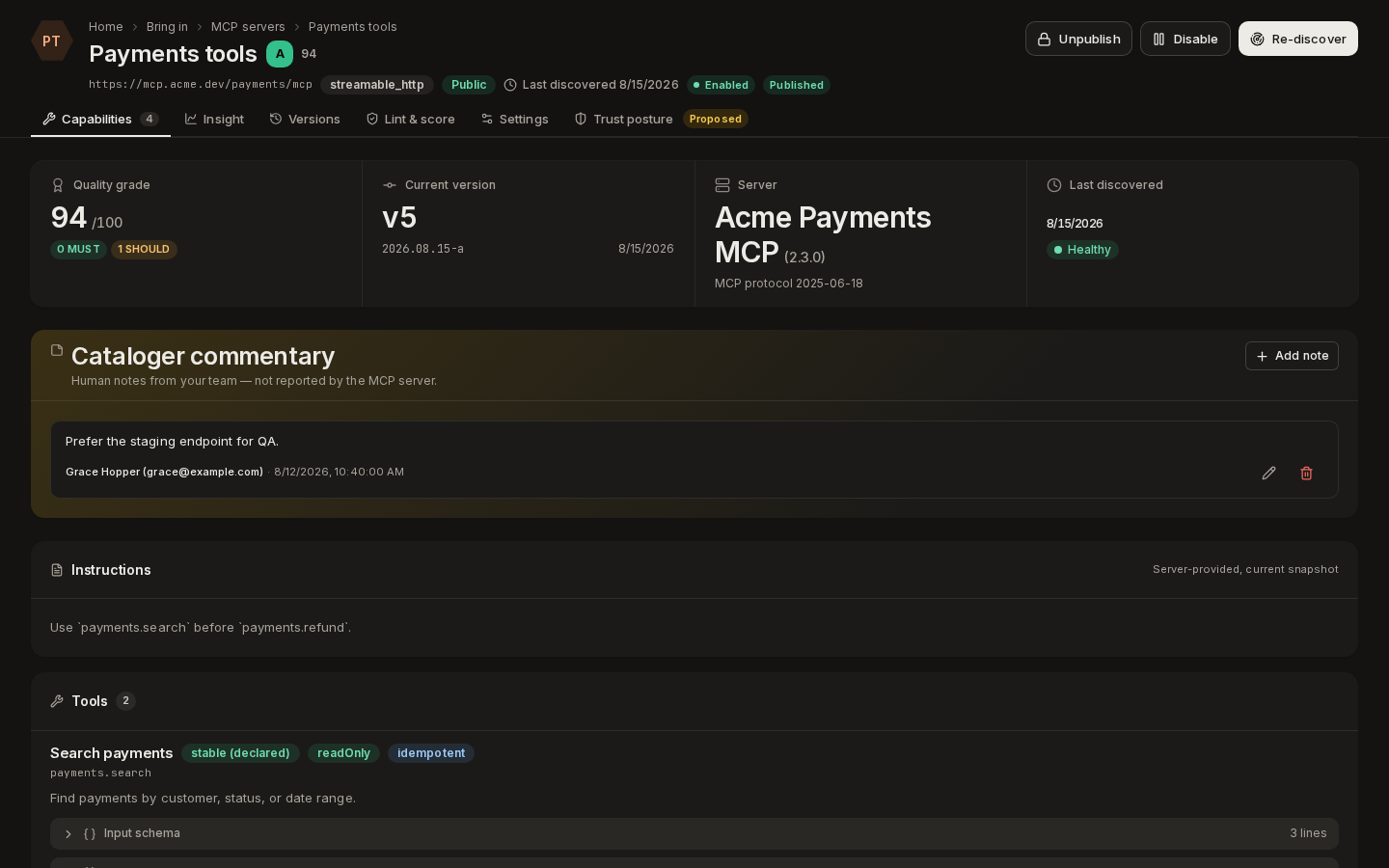Image resolution: width=1389 pixels, height=868 pixels.
Task: Click the 1 SHOULD badge
Action: [x=144, y=250]
